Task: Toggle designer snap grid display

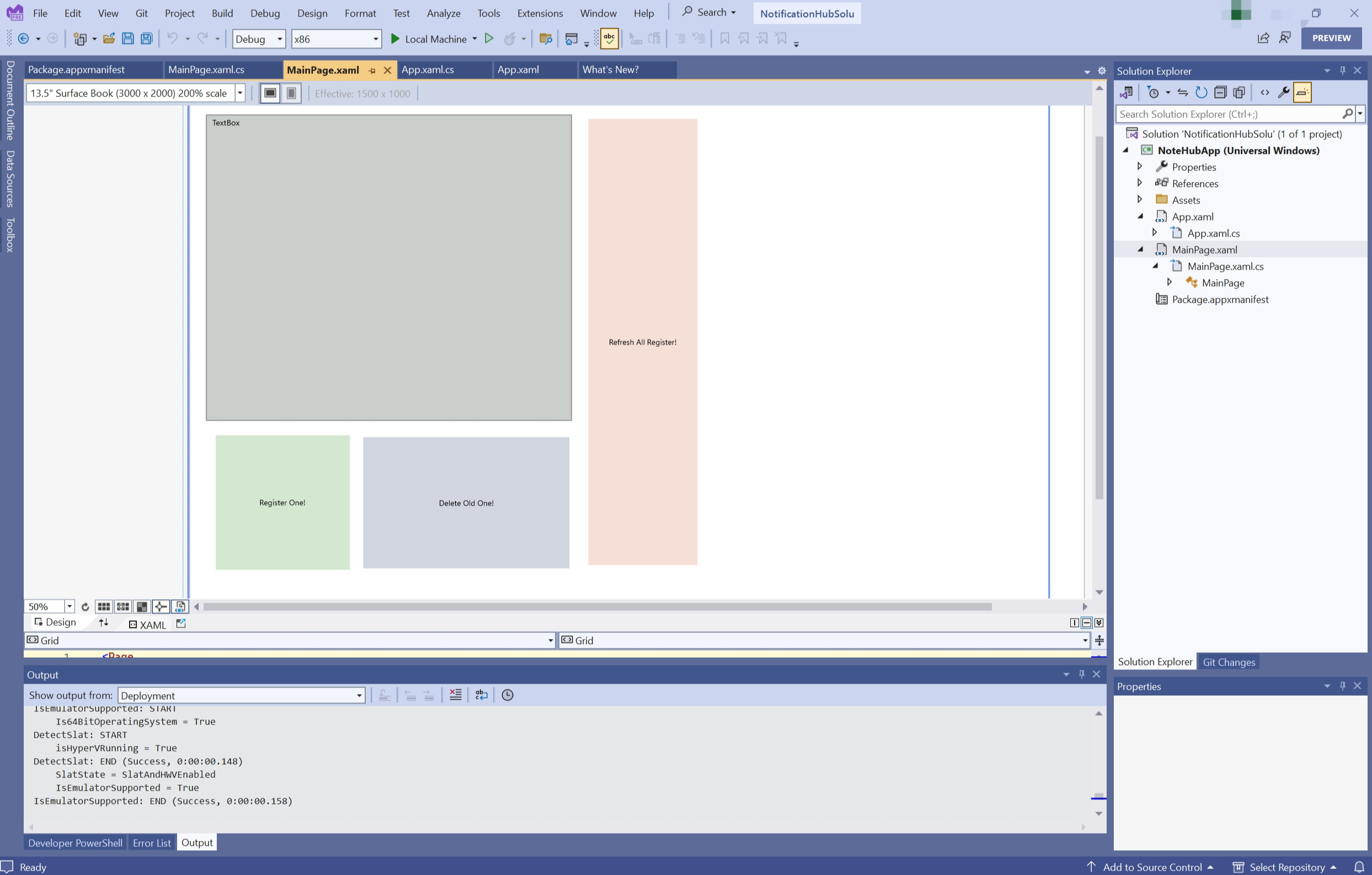Action: 104,606
